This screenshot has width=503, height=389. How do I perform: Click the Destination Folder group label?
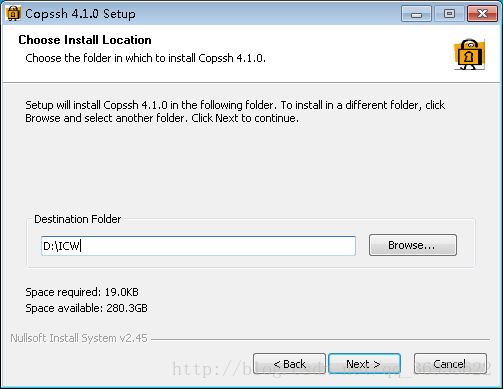(78, 219)
